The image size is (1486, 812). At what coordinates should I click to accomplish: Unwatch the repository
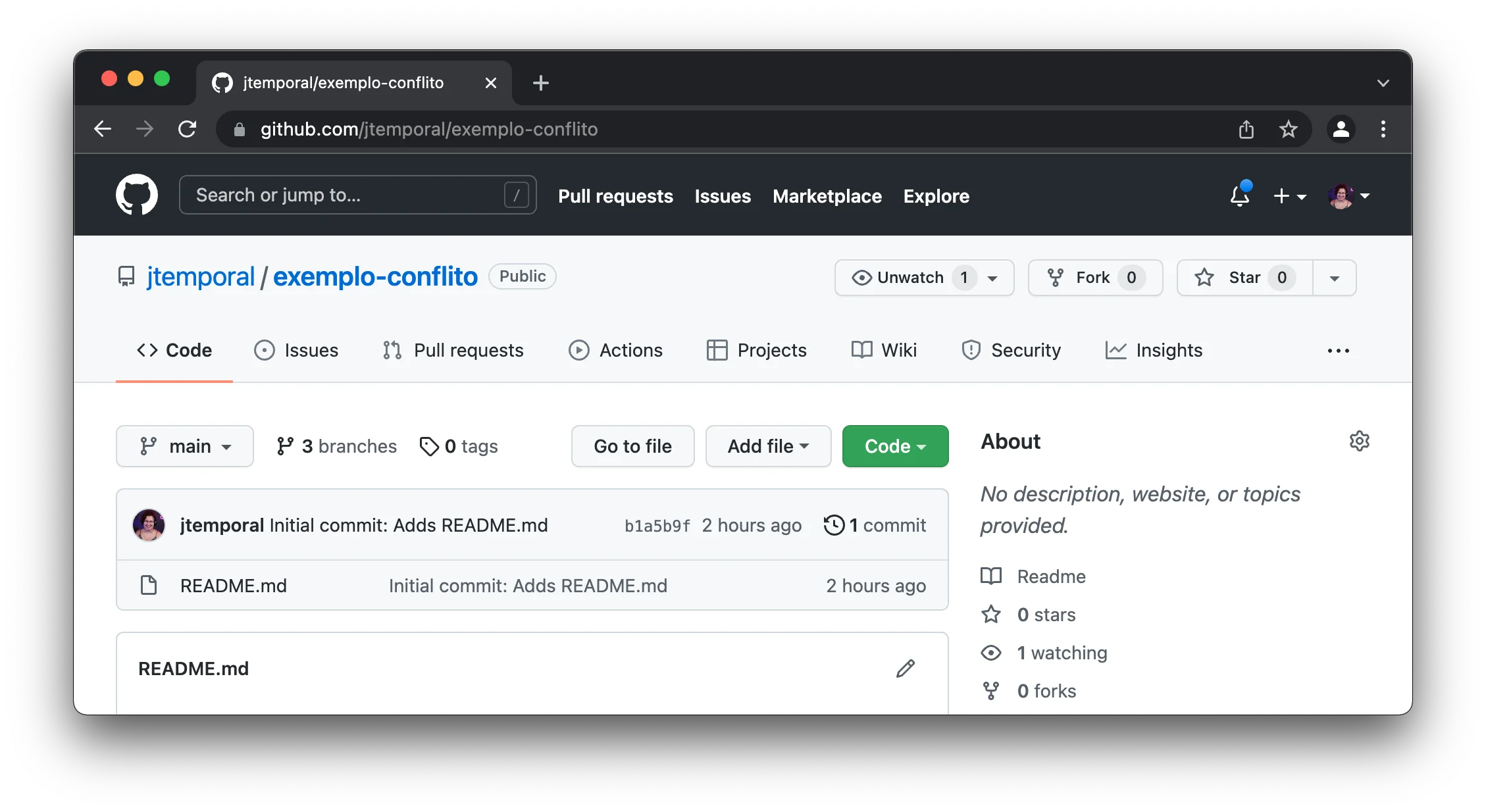pyautogui.click(x=908, y=277)
